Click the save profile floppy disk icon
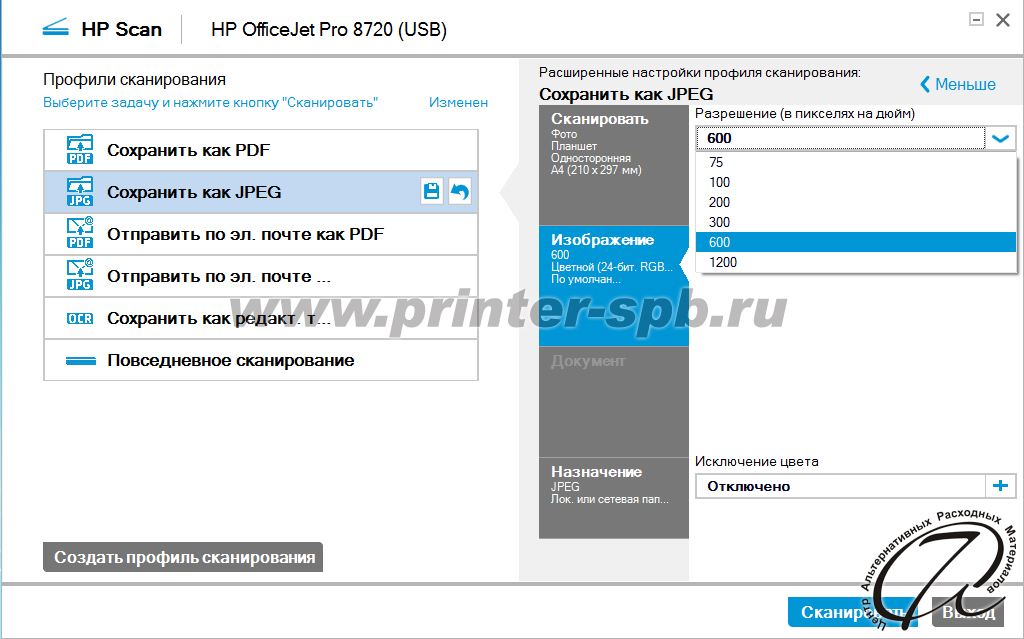The height and width of the screenshot is (639, 1024). click(432, 192)
